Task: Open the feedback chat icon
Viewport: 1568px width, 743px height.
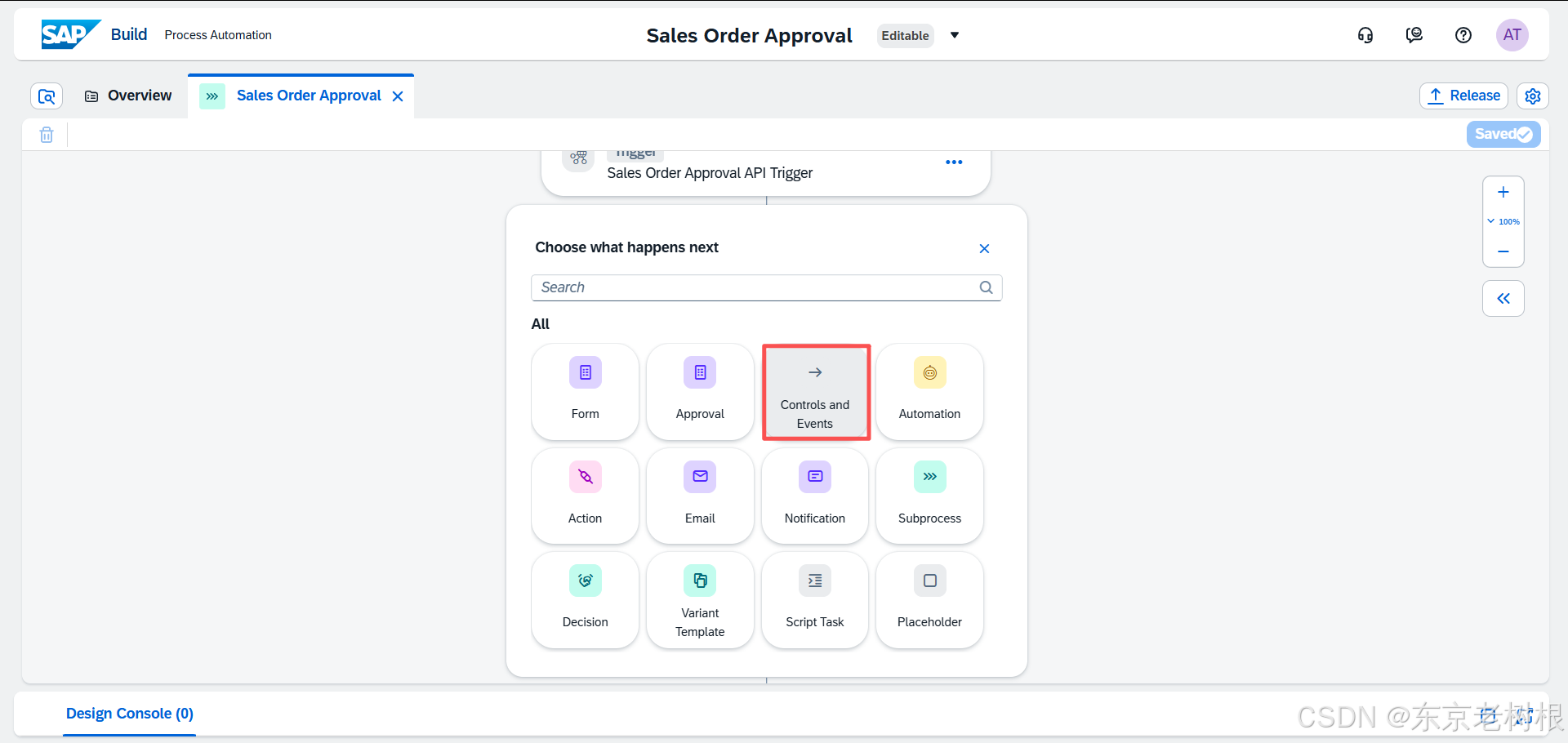Action: click(1414, 35)
